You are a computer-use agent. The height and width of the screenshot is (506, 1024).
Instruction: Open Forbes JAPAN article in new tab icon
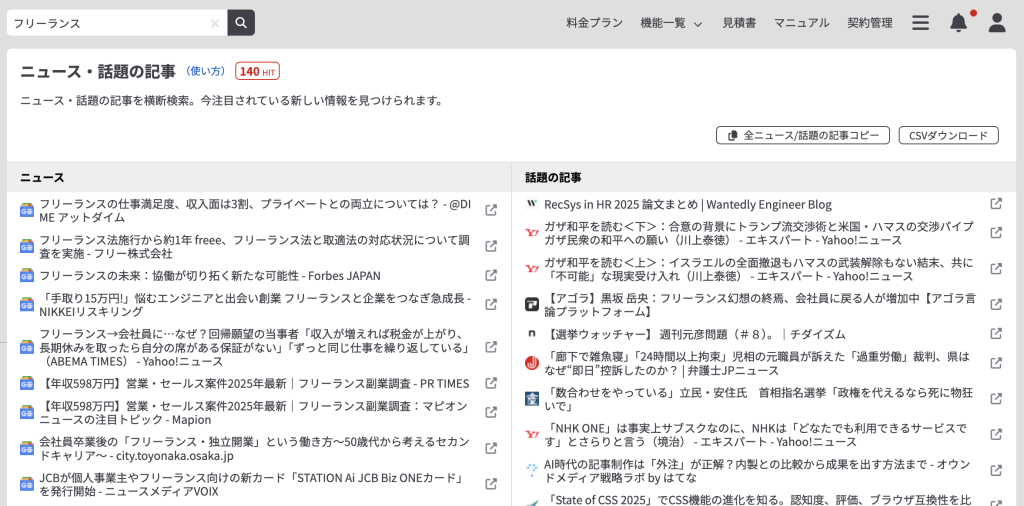click(491, 275)
